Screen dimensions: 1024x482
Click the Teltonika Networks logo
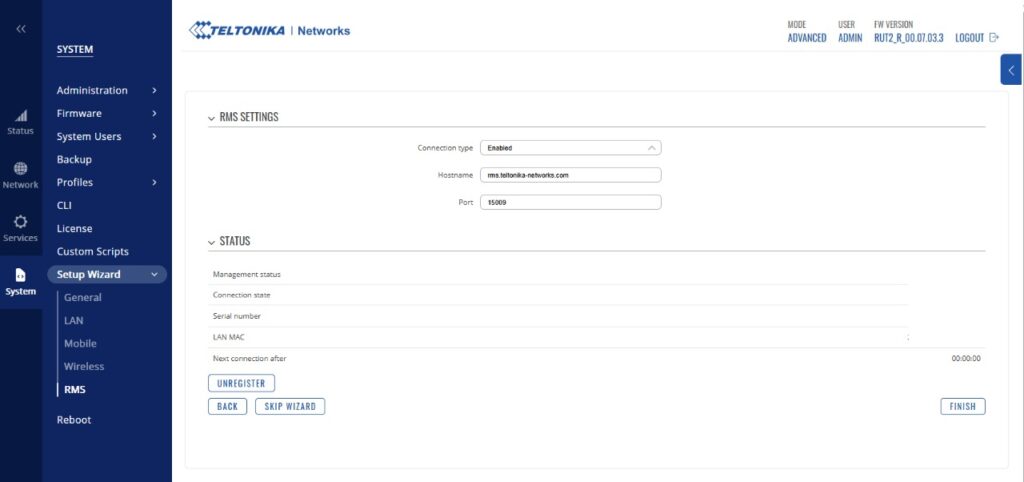[270, 31]
